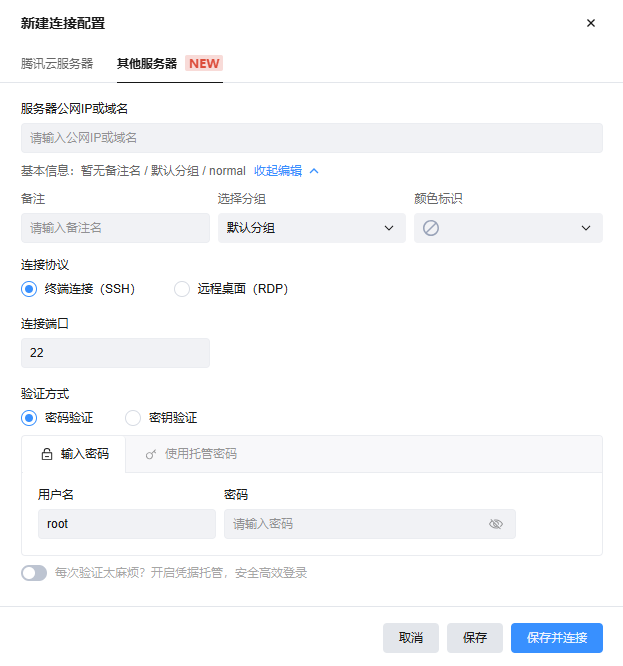This screenshot has width=623, height=666.
Task: Click the no-color circle icon
Action: pos(431,228)
